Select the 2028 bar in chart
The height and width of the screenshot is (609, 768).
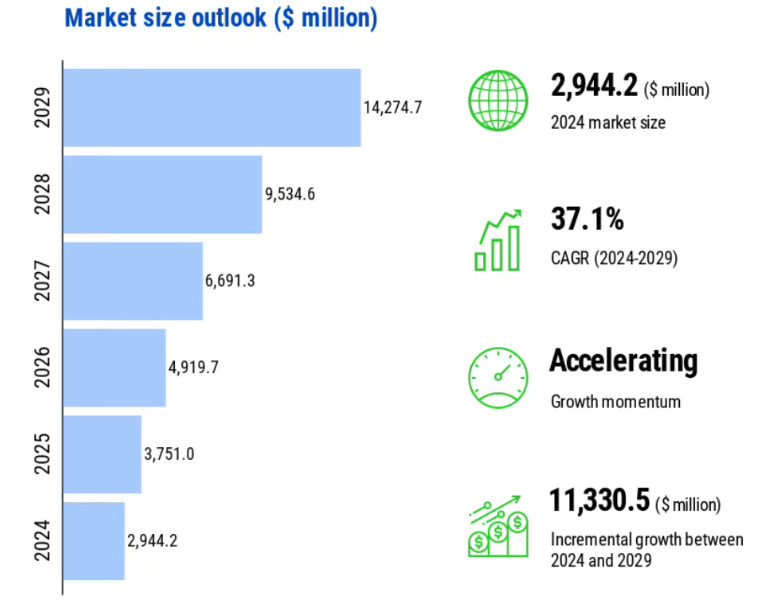pyautogui.click(x=163, y=194)
